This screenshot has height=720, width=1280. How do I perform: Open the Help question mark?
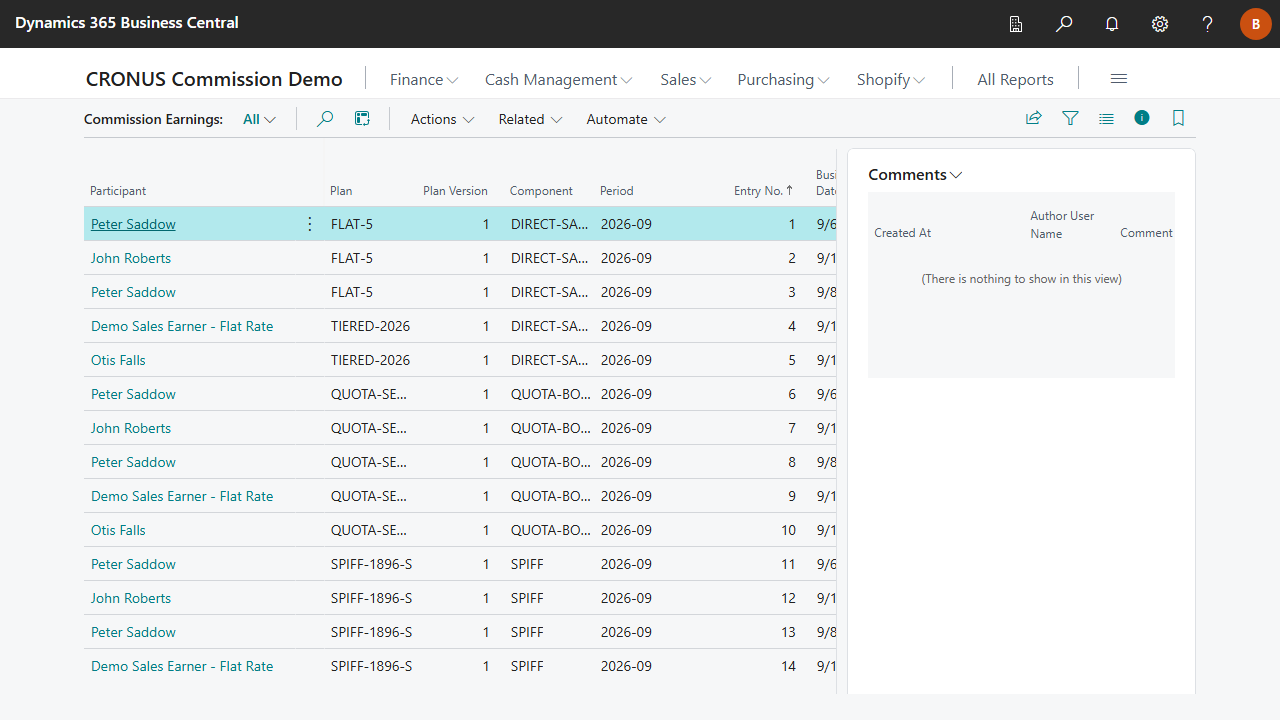point(1208,24)
